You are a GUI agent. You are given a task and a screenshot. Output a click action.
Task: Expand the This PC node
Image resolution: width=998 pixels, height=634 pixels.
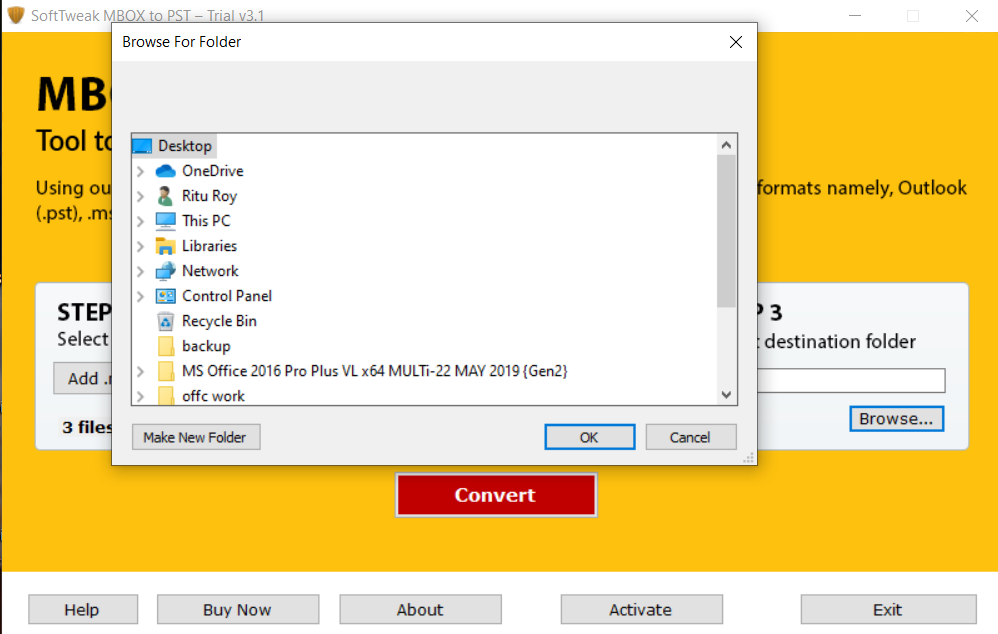141,221
